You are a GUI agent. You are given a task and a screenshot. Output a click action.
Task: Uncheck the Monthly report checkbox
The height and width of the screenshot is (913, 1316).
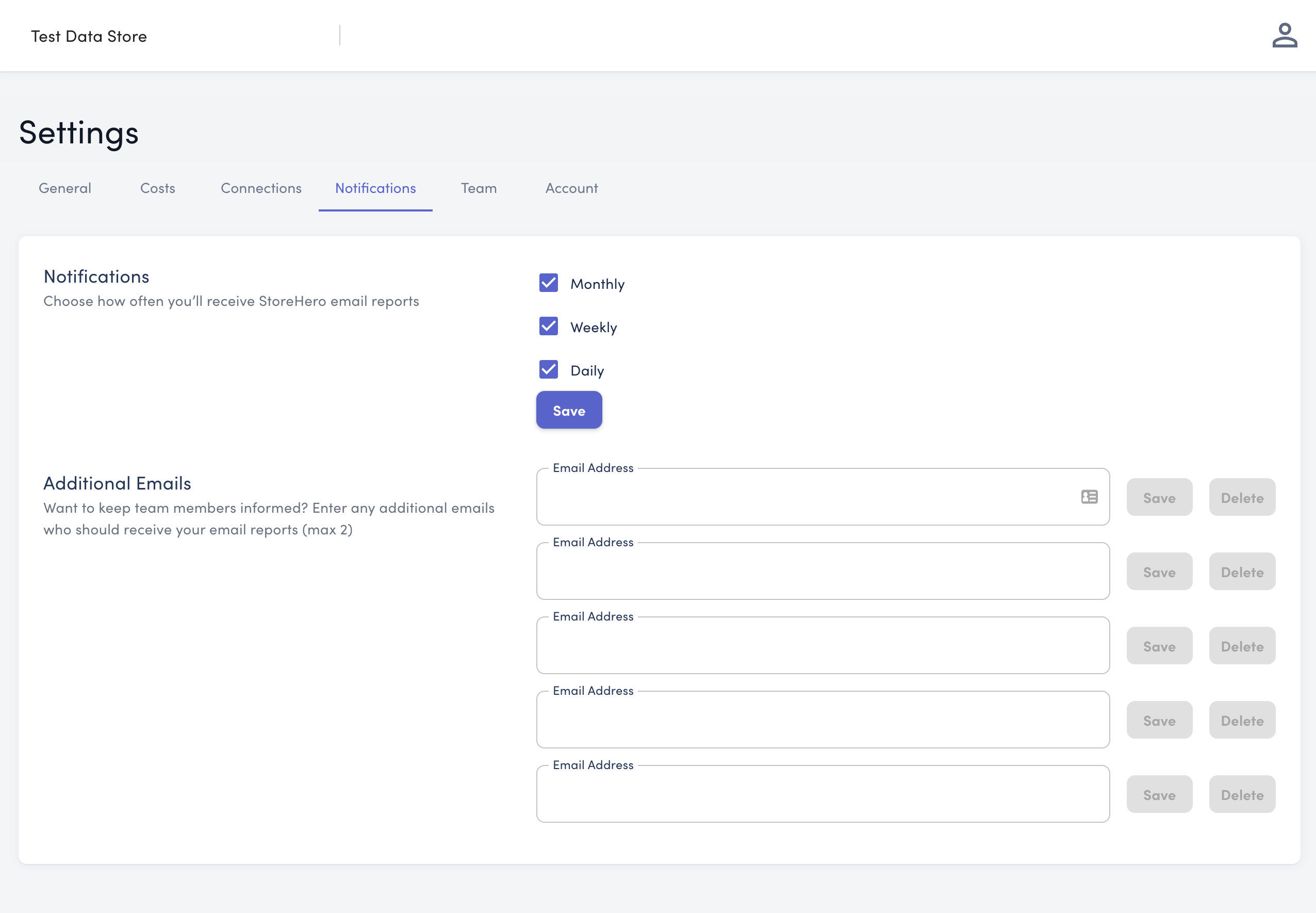(549, 283)
